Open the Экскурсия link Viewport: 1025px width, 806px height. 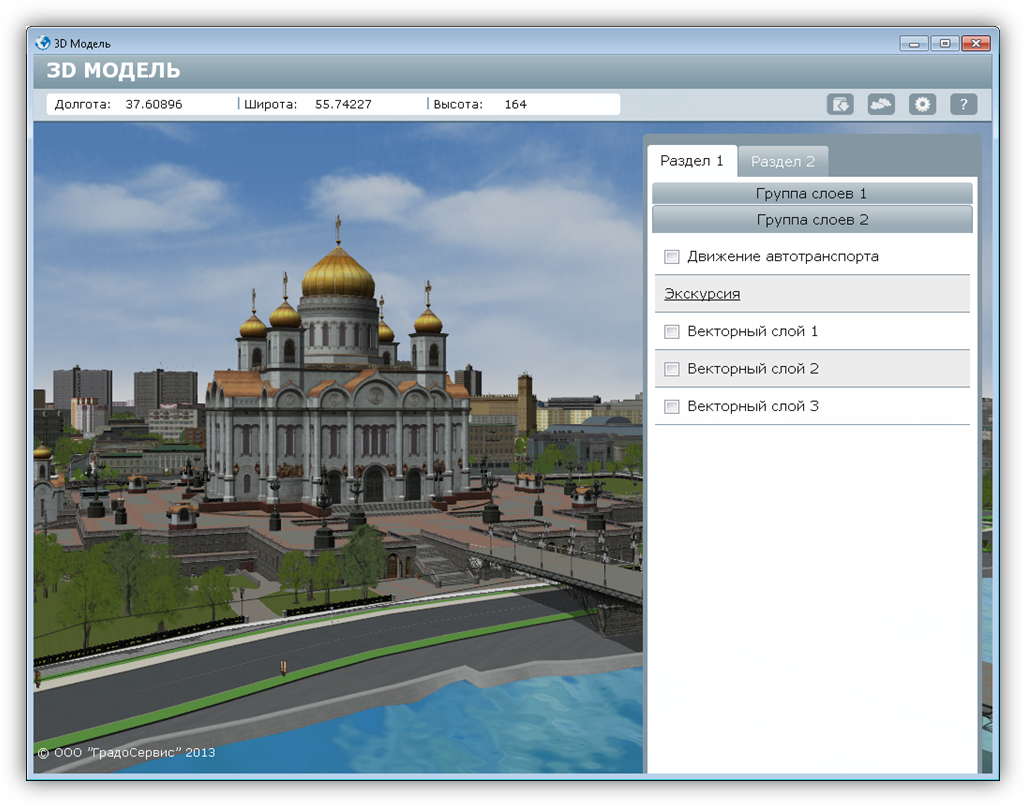[702, 294]
